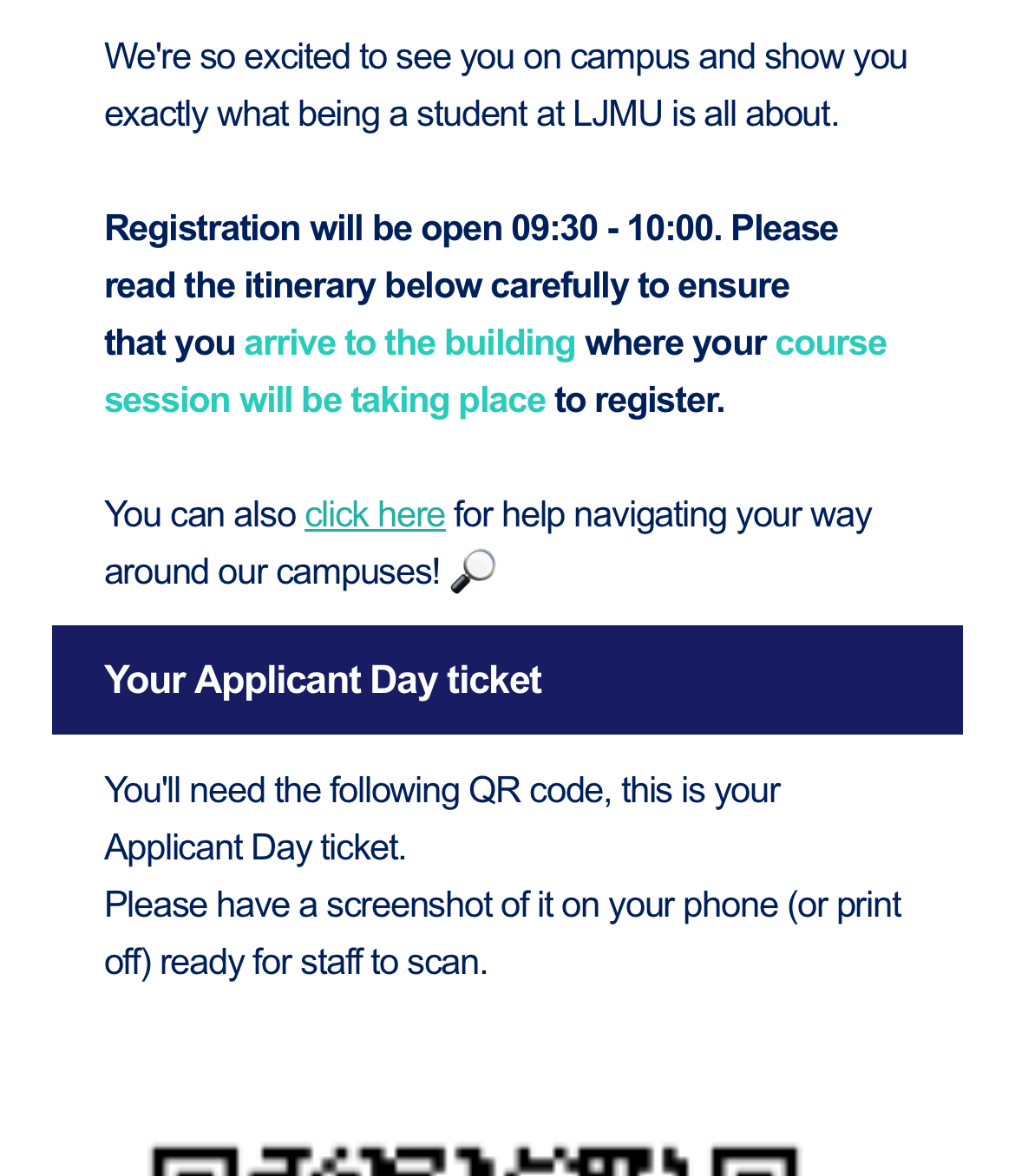1015x1176 pixels.
Task: Click the magnifying glass emoji
Action: (x=473, y=571)
